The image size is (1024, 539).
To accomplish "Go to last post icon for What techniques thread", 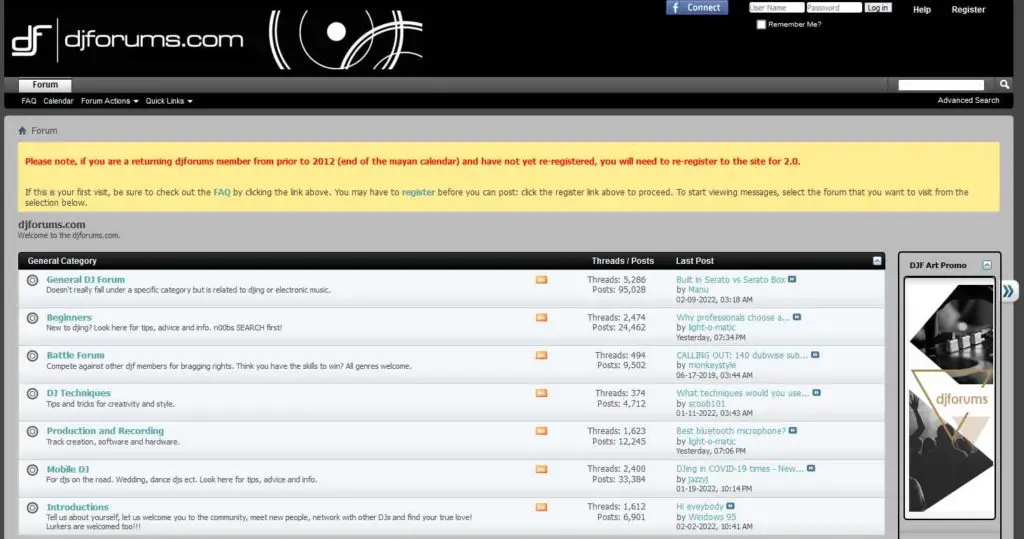I will pos(816,393).
